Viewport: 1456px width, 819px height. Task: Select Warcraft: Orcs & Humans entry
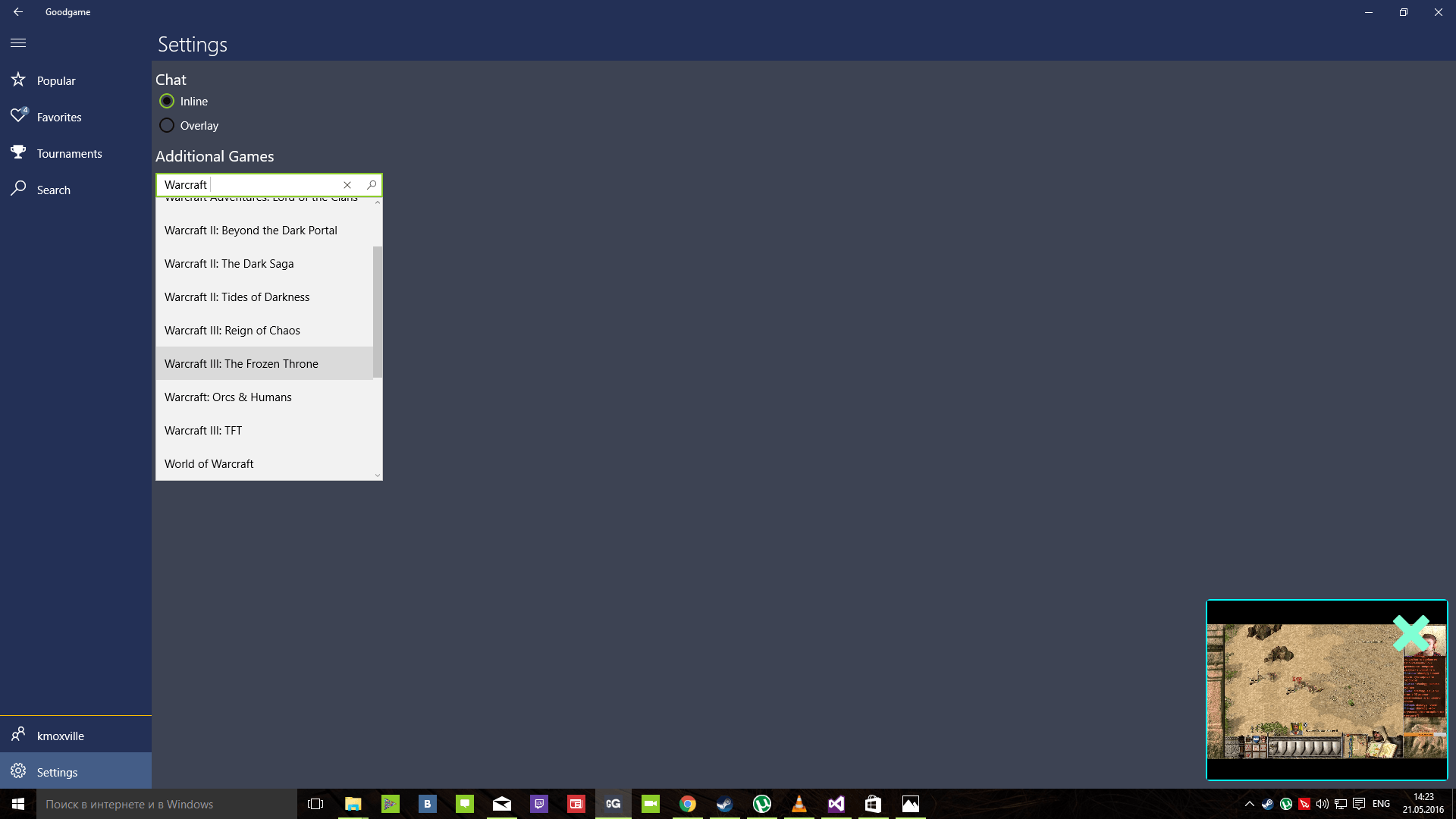[x=227, y=396]
